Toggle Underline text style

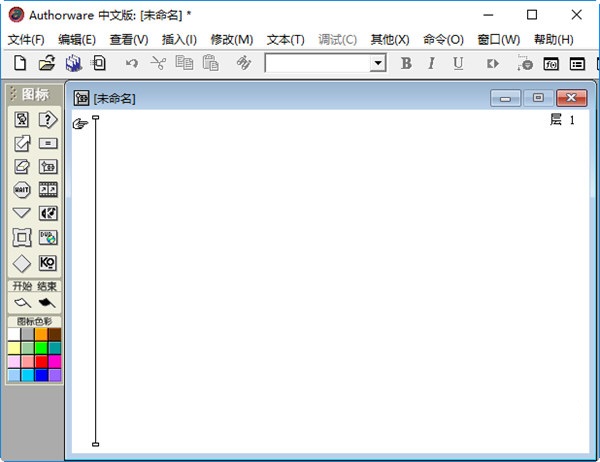458,63
